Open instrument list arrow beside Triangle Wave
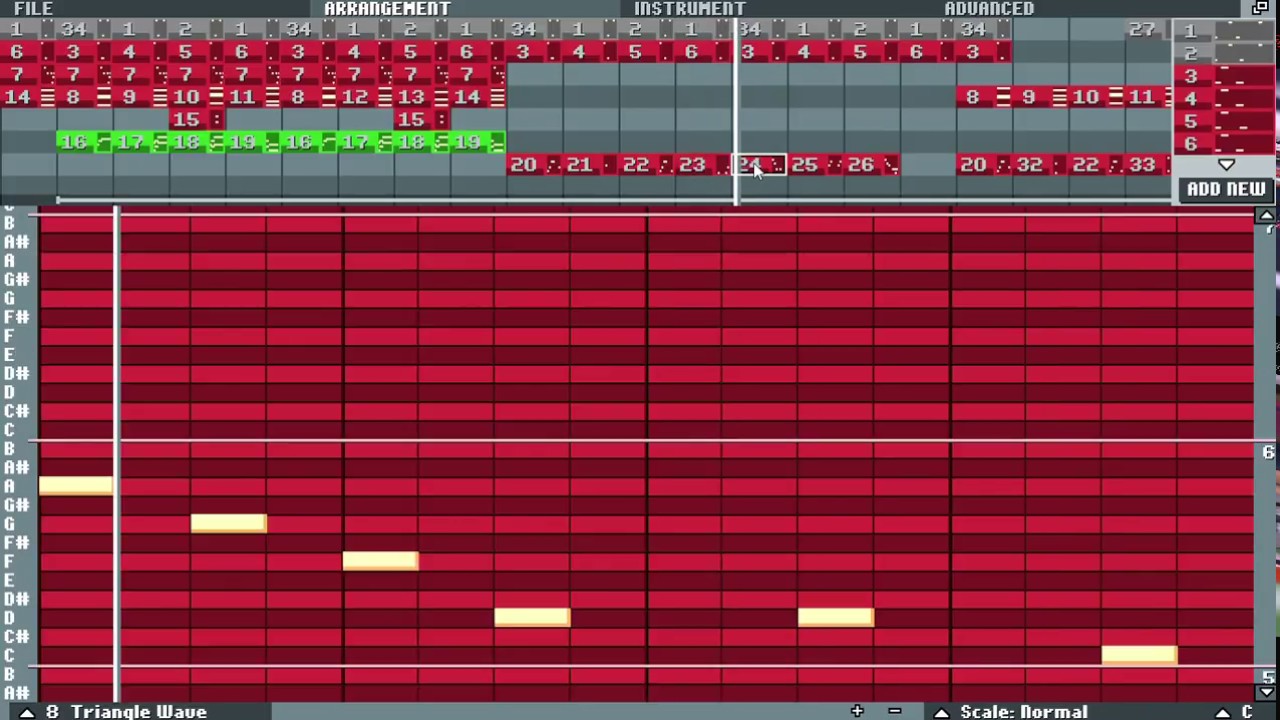The height and width of the screenshot is (720, 1280). [27, 711]
